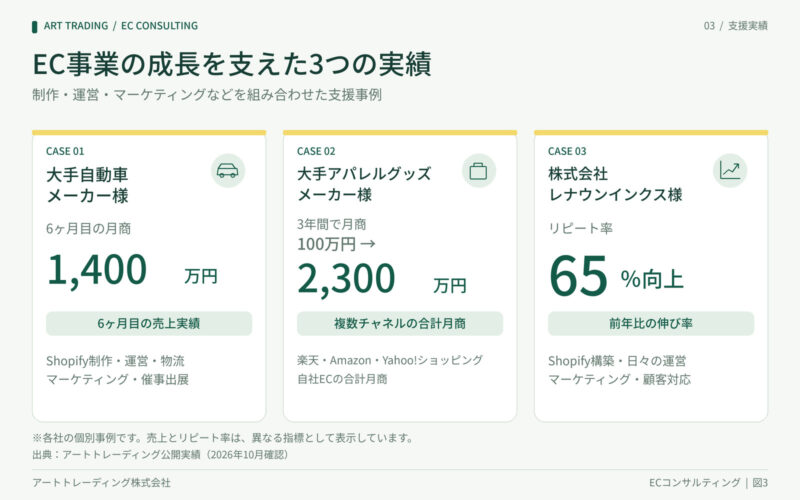Click the 'Shopify制作・運営・物流' description line
This screenshot has height=500, width=800.
(x=115, y=361)
